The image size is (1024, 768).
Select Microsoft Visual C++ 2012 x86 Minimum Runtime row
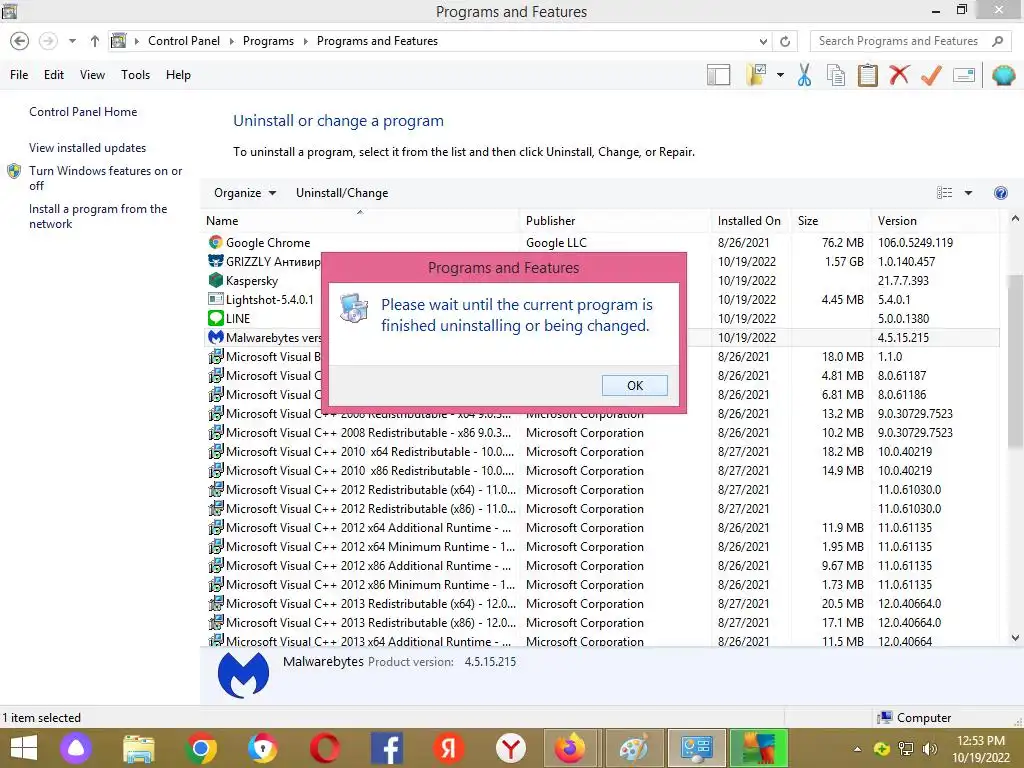[x=603, y=584]
